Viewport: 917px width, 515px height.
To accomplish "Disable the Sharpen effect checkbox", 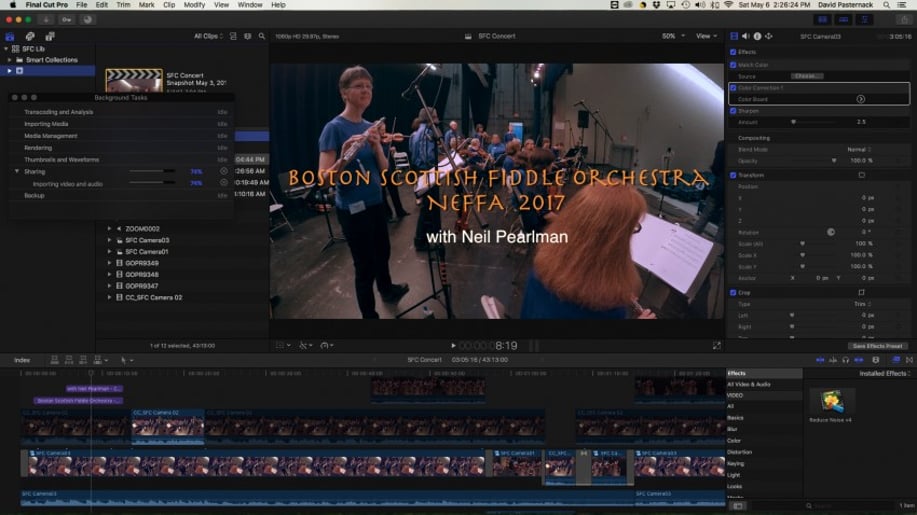I will tap(733, 110).
